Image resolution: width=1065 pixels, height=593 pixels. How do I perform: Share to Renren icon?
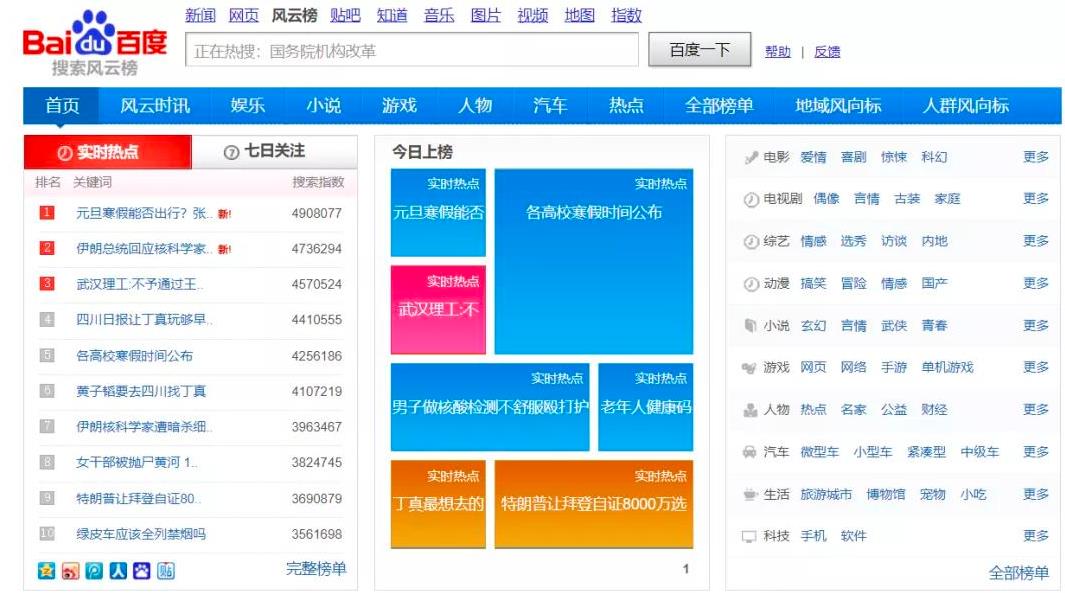point(118,571)
